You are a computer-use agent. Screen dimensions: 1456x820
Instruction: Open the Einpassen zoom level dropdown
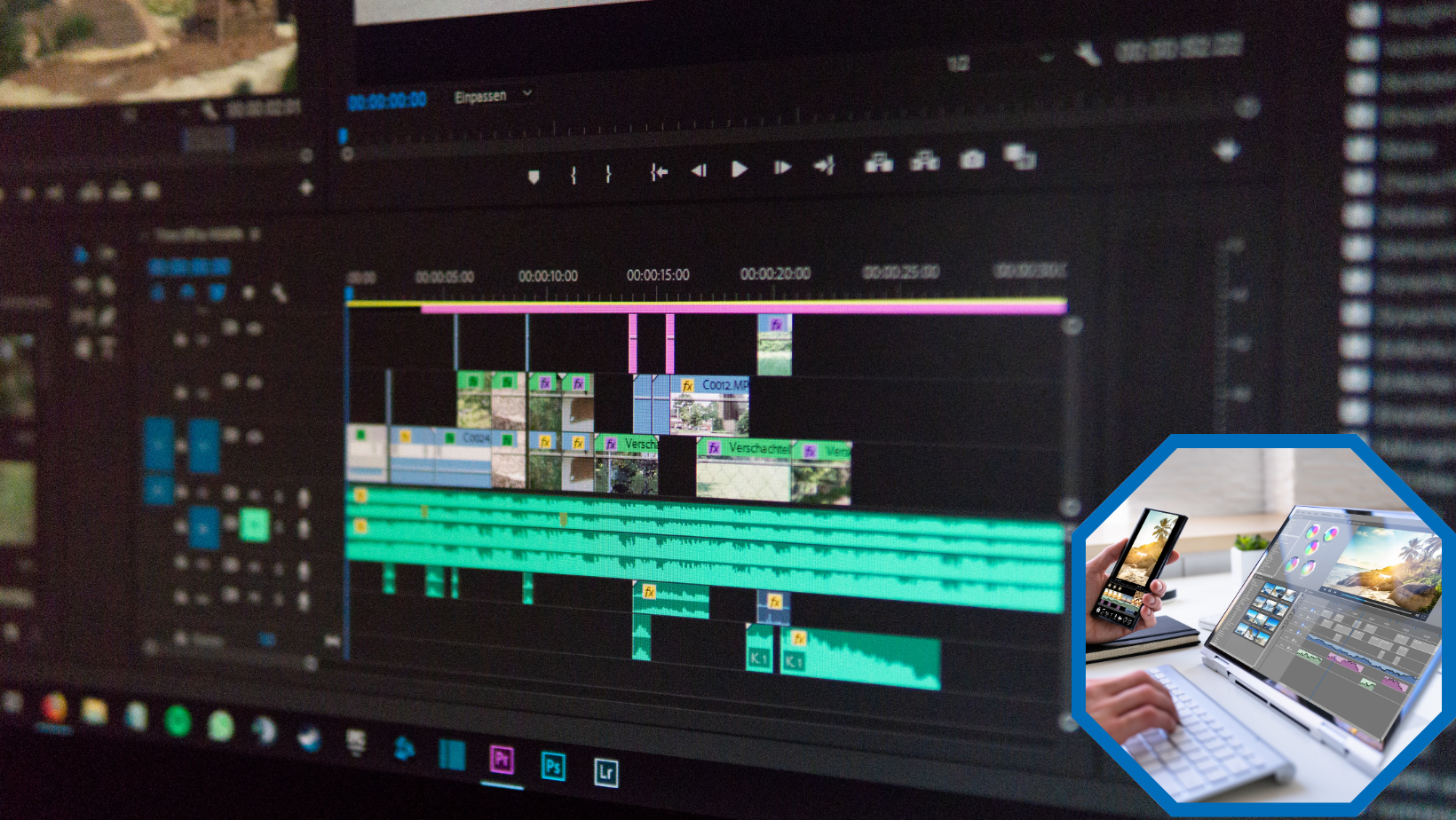493,95
